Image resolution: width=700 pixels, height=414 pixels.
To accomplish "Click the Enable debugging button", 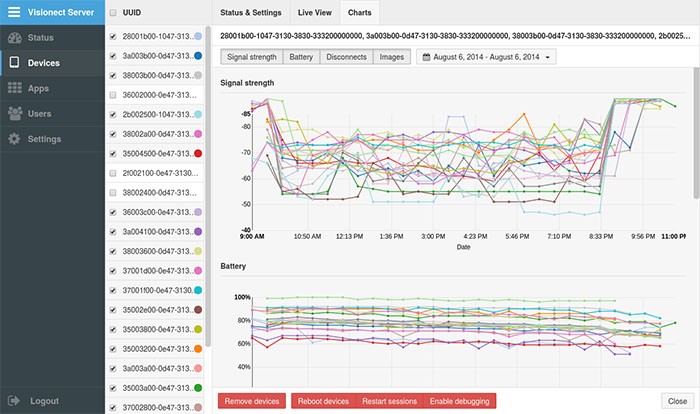I will pos(459,401).
